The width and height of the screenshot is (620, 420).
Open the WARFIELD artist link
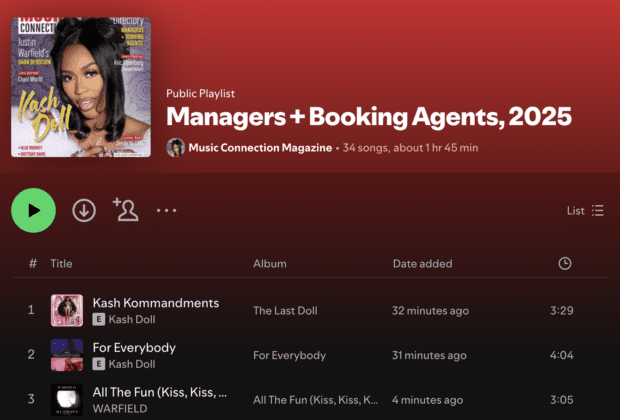pos(120,409)
